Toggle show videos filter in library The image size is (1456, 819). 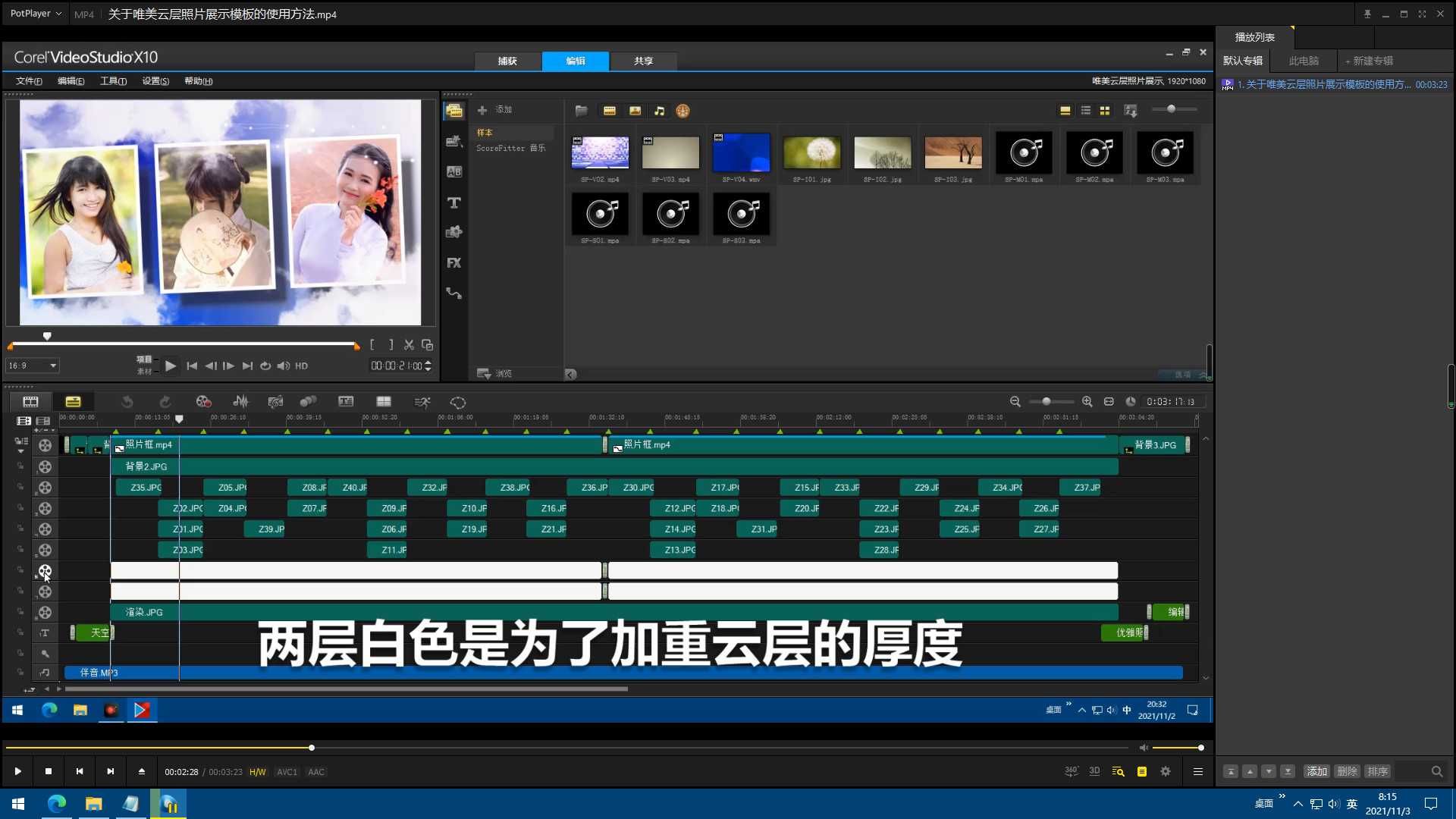610,111
